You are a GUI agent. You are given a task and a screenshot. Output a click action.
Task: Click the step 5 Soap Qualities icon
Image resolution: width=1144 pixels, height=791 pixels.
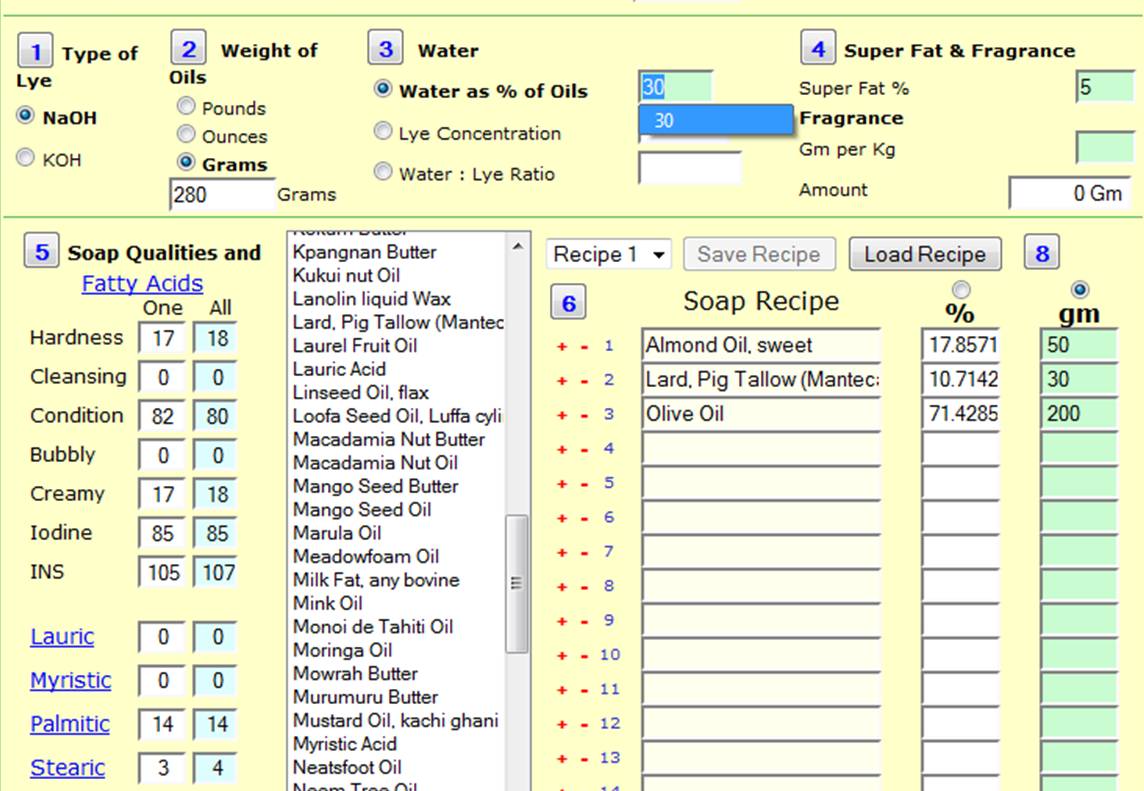coord(42,251)
